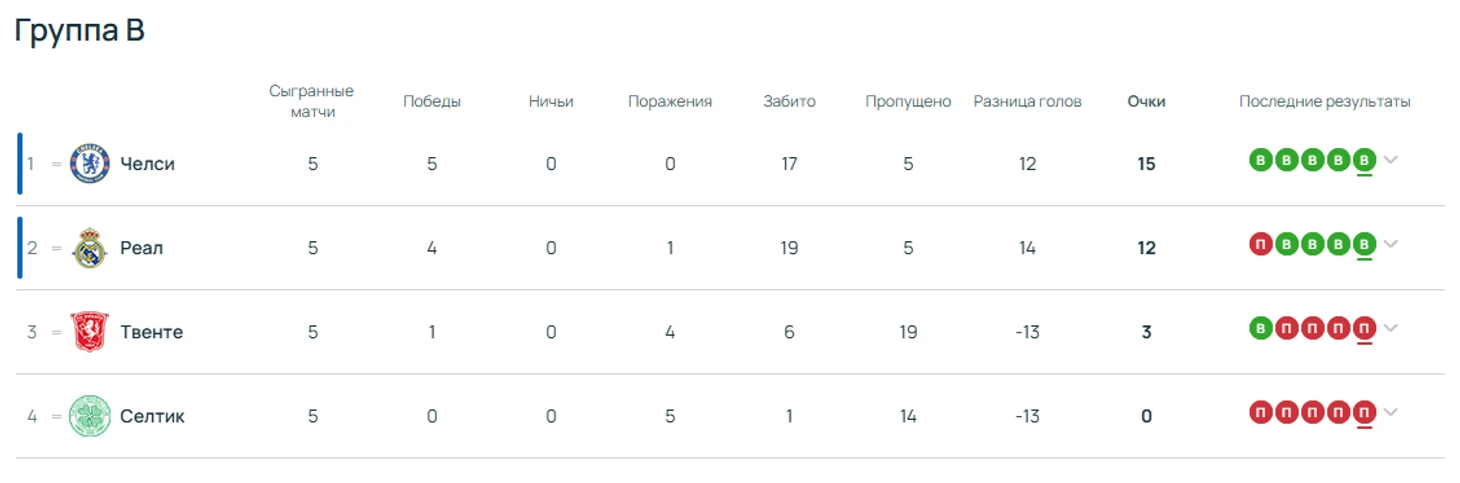Viewport: 1460px width, 483px height.
Task: Open the Реал team link
Action: pos(141,248)
